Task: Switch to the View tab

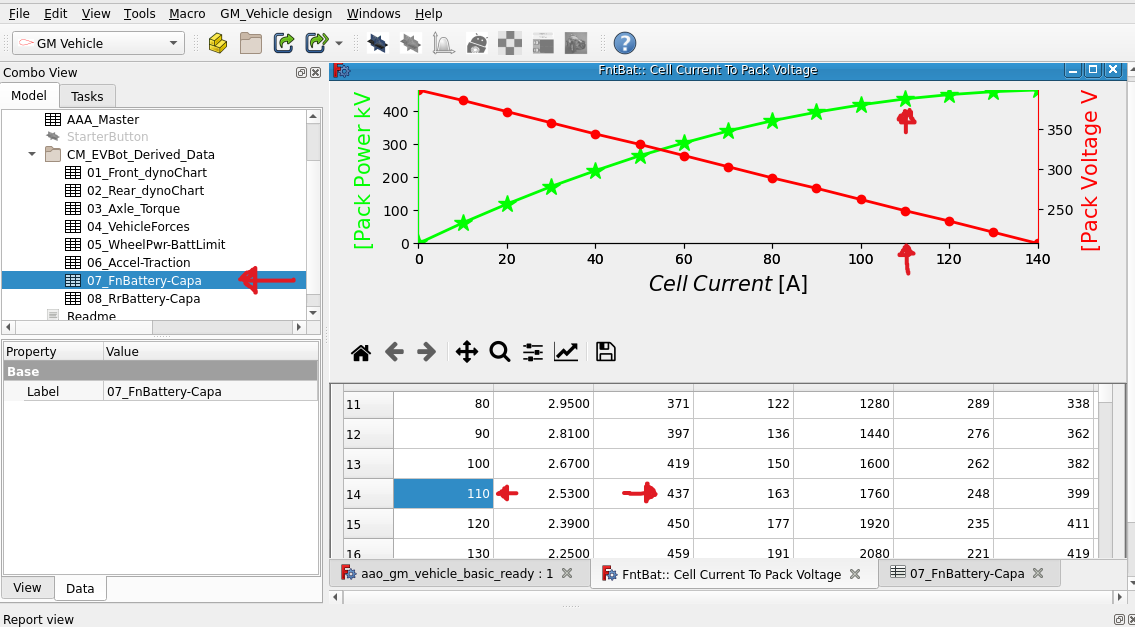Action: (27, 588)
